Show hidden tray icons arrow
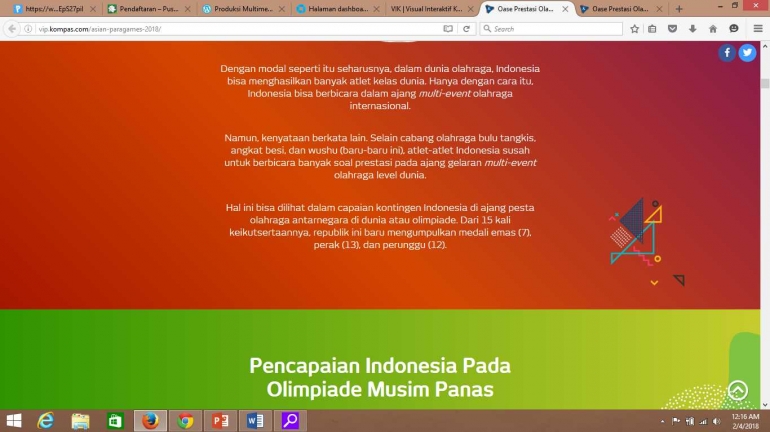Screen dimensions: 770x432 [x=662, y=421]
